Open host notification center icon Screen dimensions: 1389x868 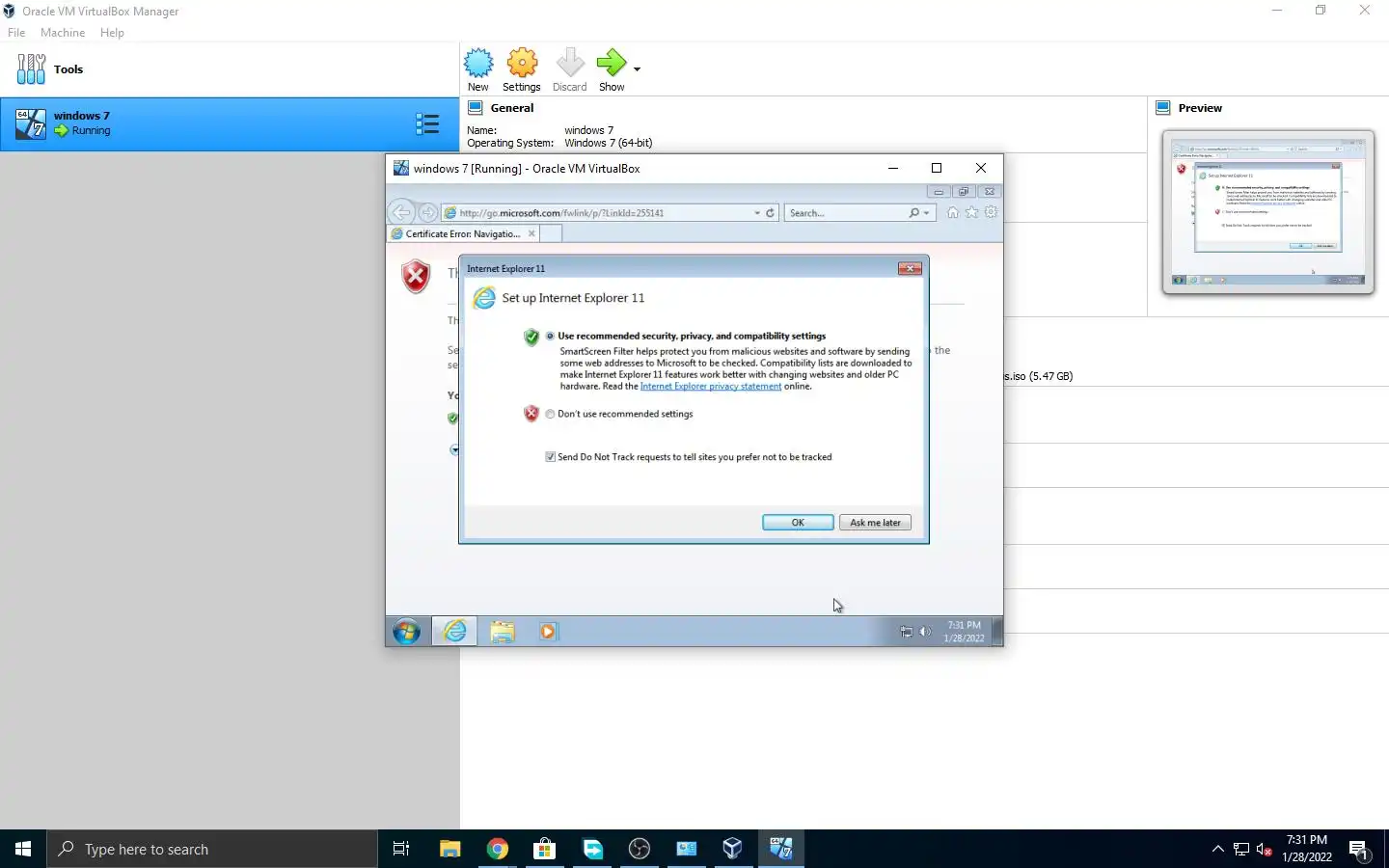1359,851
